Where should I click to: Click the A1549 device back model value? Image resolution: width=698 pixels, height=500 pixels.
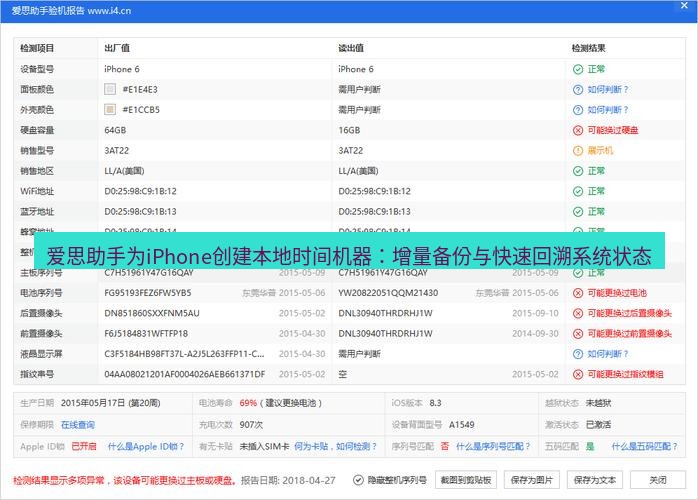(462, 425)
